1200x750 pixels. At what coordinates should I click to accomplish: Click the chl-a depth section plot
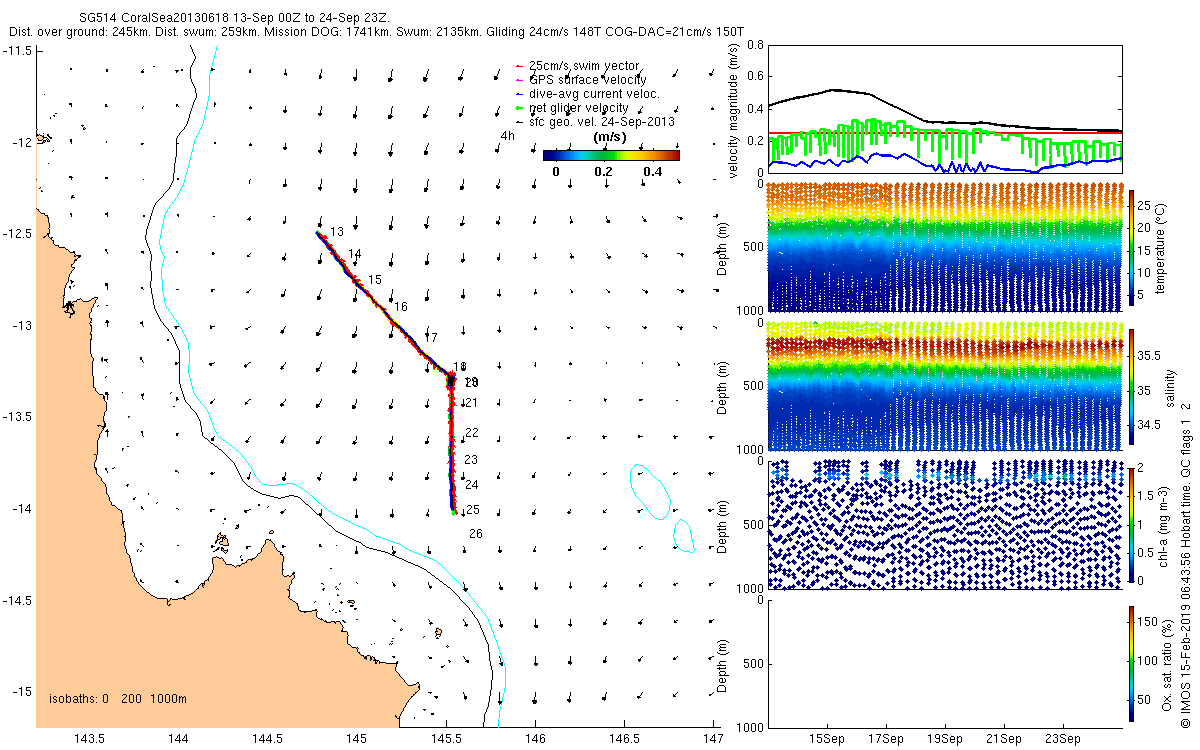(x=944, y=524)
